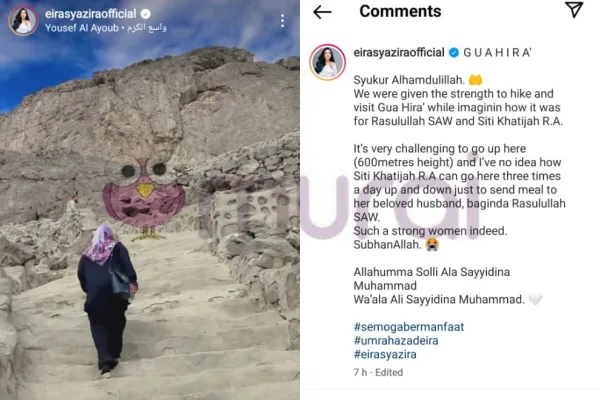The height and width of the screenshot is (400, 600).
Task: Tap the back arrow beside Comments
Action: pos(322,12)
